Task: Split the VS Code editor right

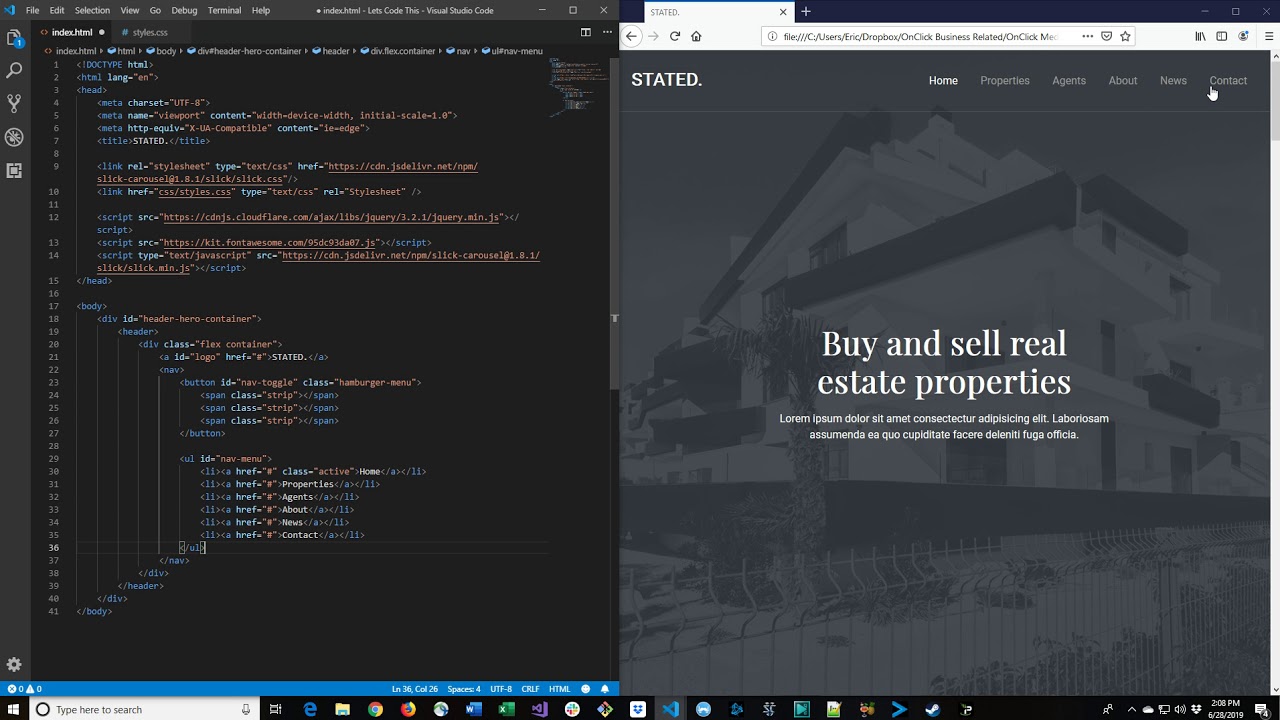Action: 586,32
